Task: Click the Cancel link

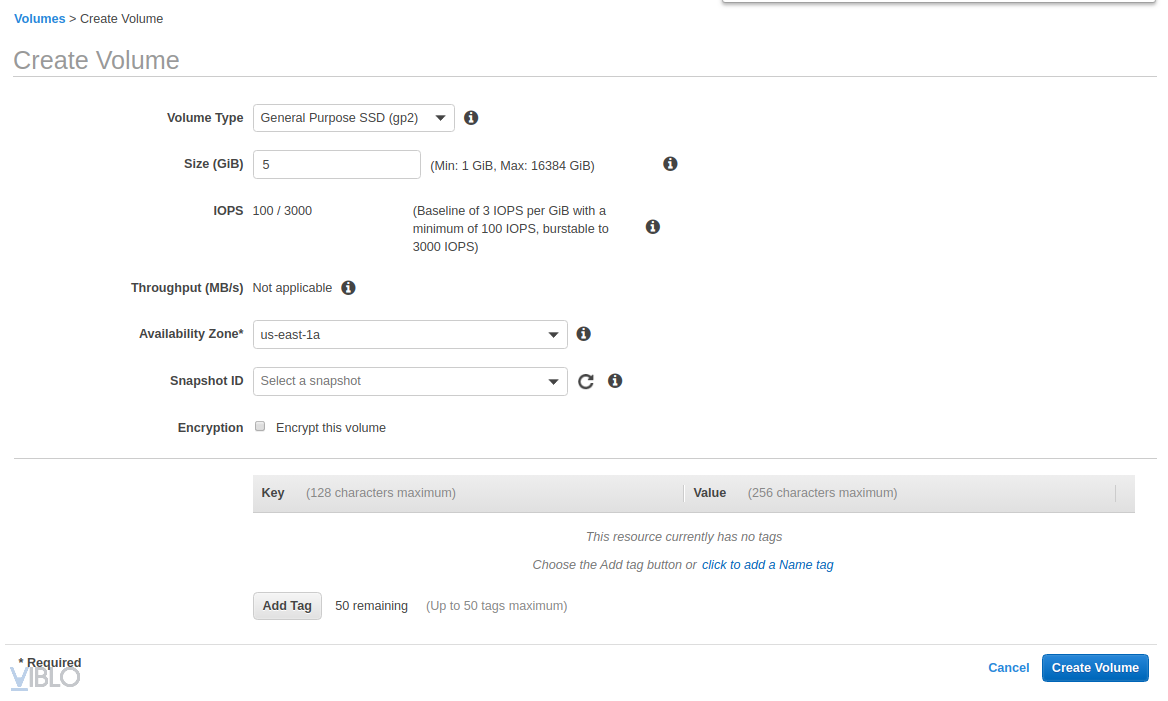Action: (x=1008, y=668)
